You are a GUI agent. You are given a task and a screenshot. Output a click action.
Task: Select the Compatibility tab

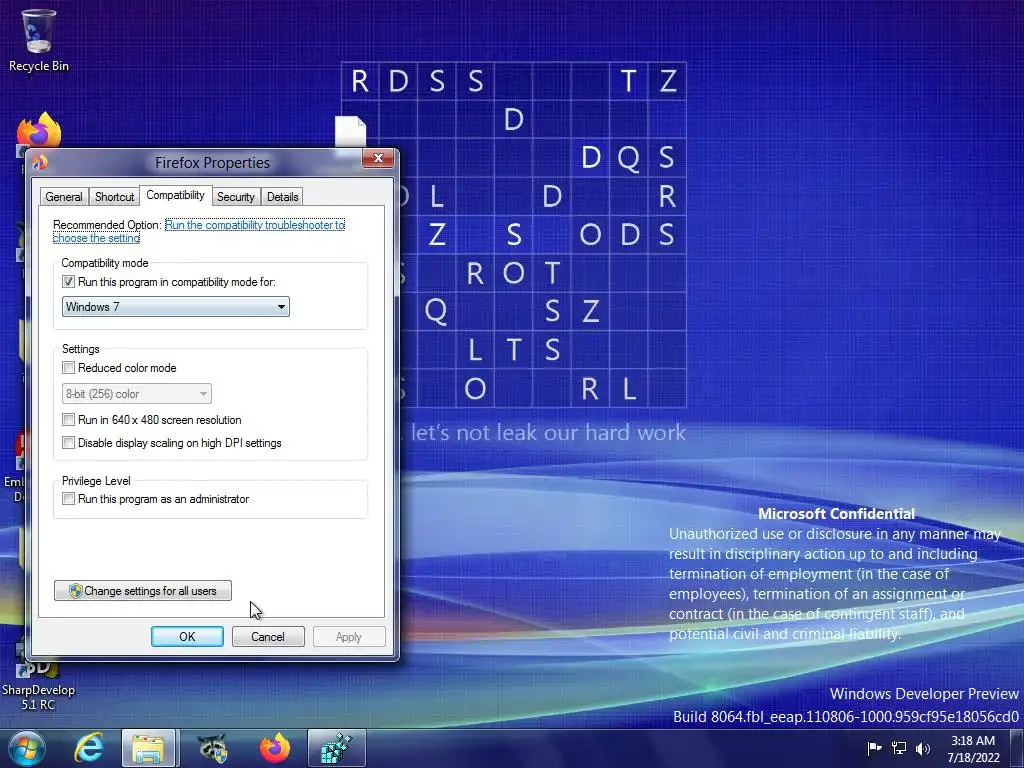pos(175,195)
